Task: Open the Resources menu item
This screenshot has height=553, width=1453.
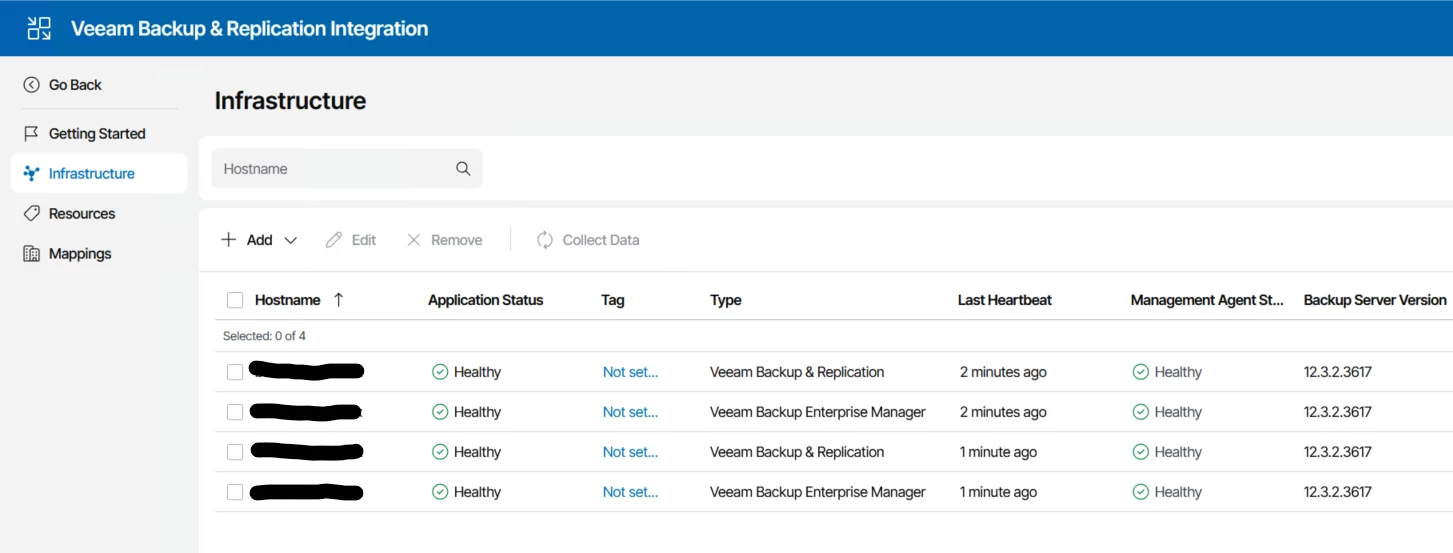Action: point(82,213)
